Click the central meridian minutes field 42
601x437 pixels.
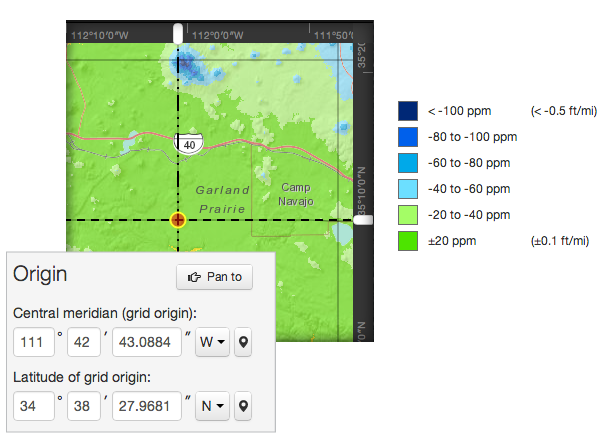coord(84,342)
